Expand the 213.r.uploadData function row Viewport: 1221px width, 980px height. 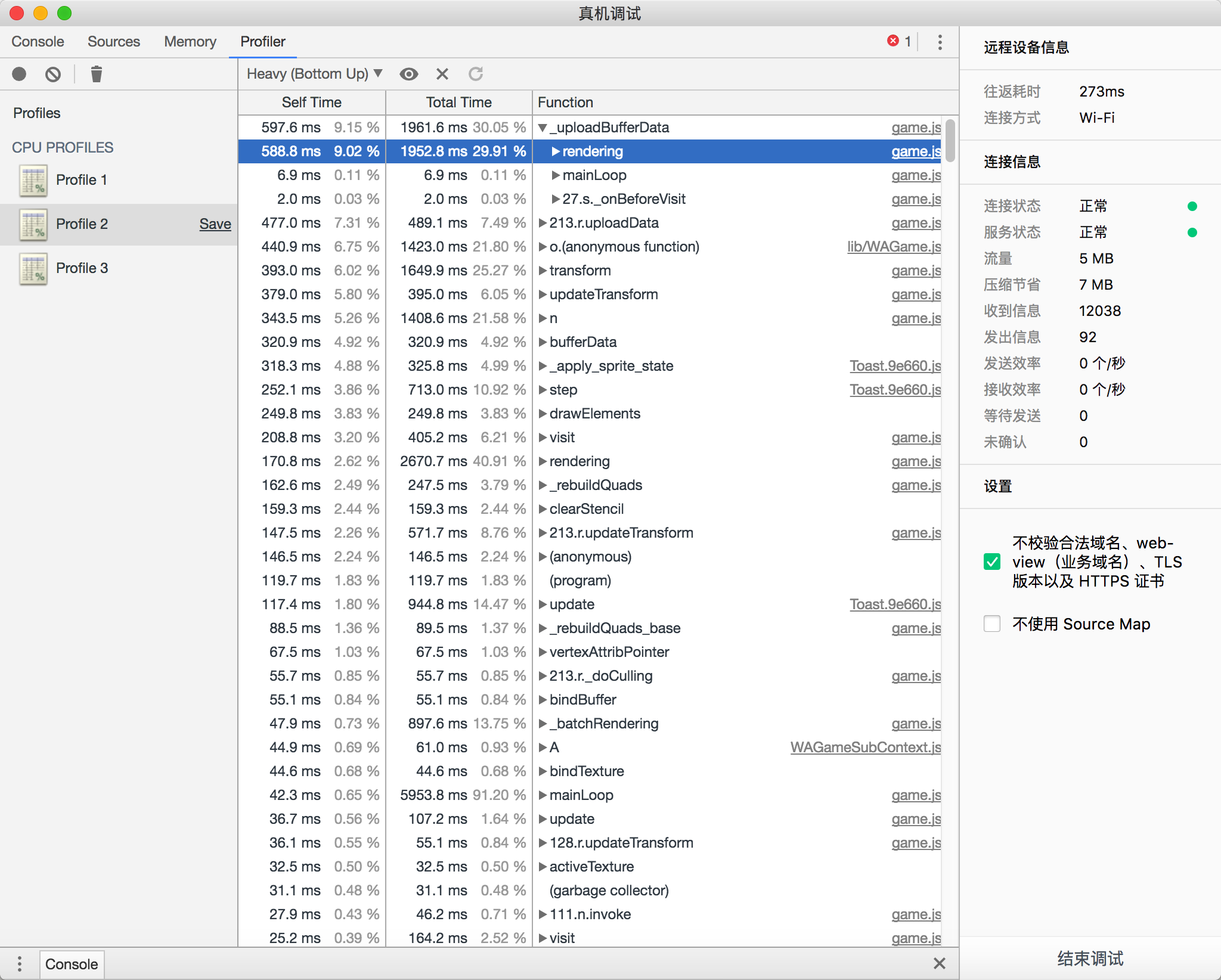tap(543, 223)
